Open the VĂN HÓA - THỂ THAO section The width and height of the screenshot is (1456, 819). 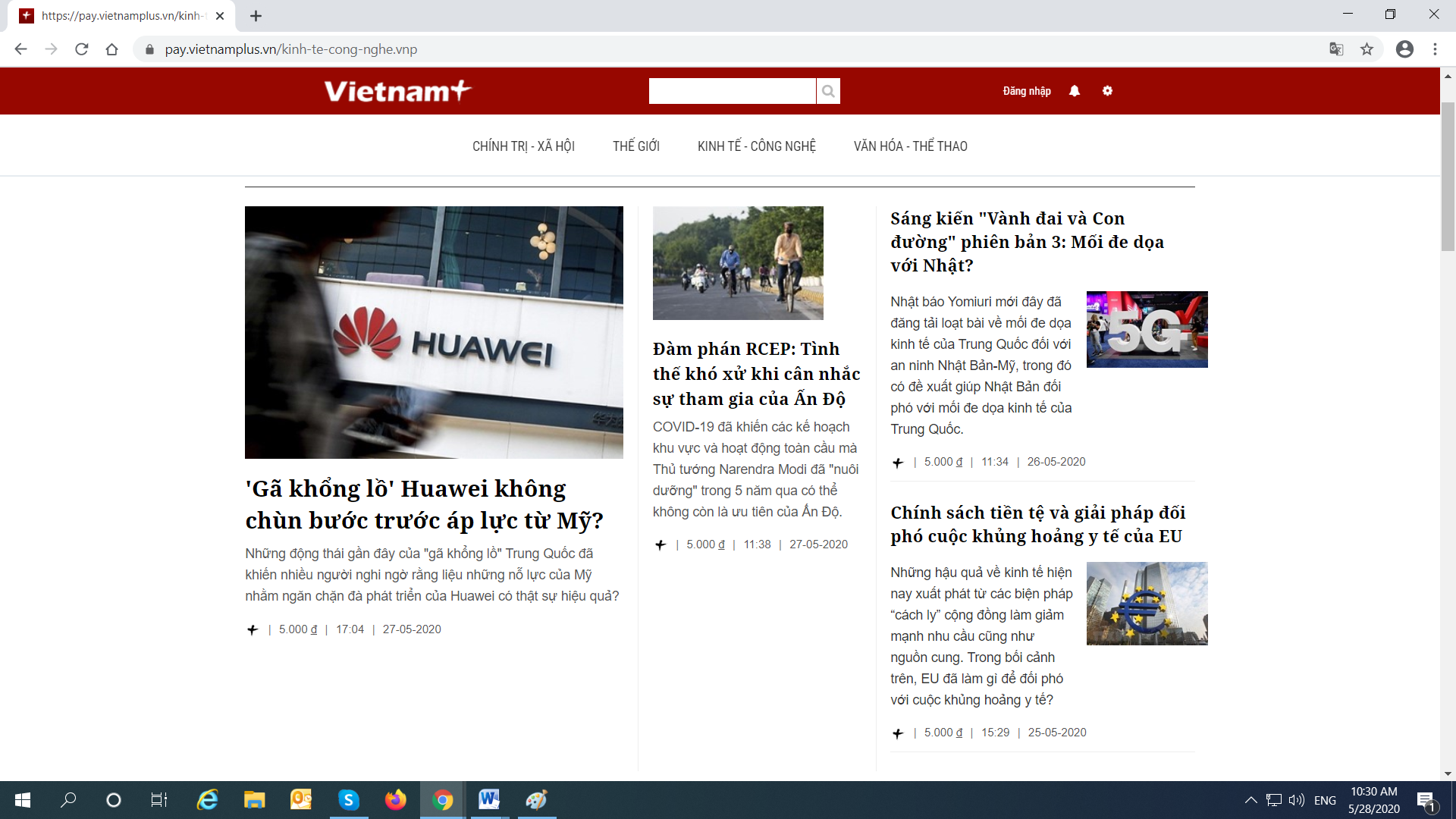[x=910, y=146]
